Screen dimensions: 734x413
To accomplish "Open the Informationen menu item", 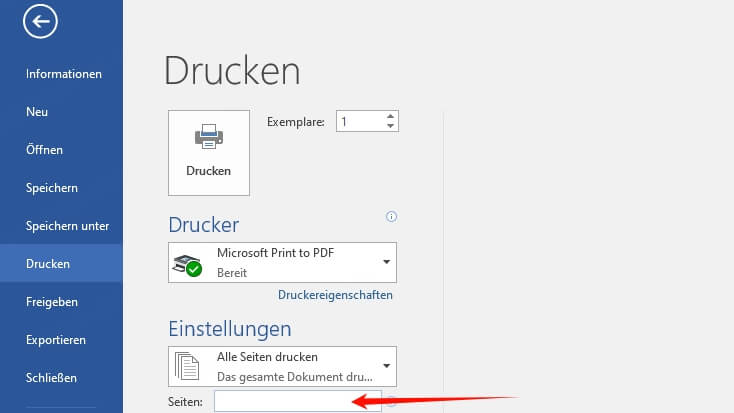I will click(x=64, y=74).
